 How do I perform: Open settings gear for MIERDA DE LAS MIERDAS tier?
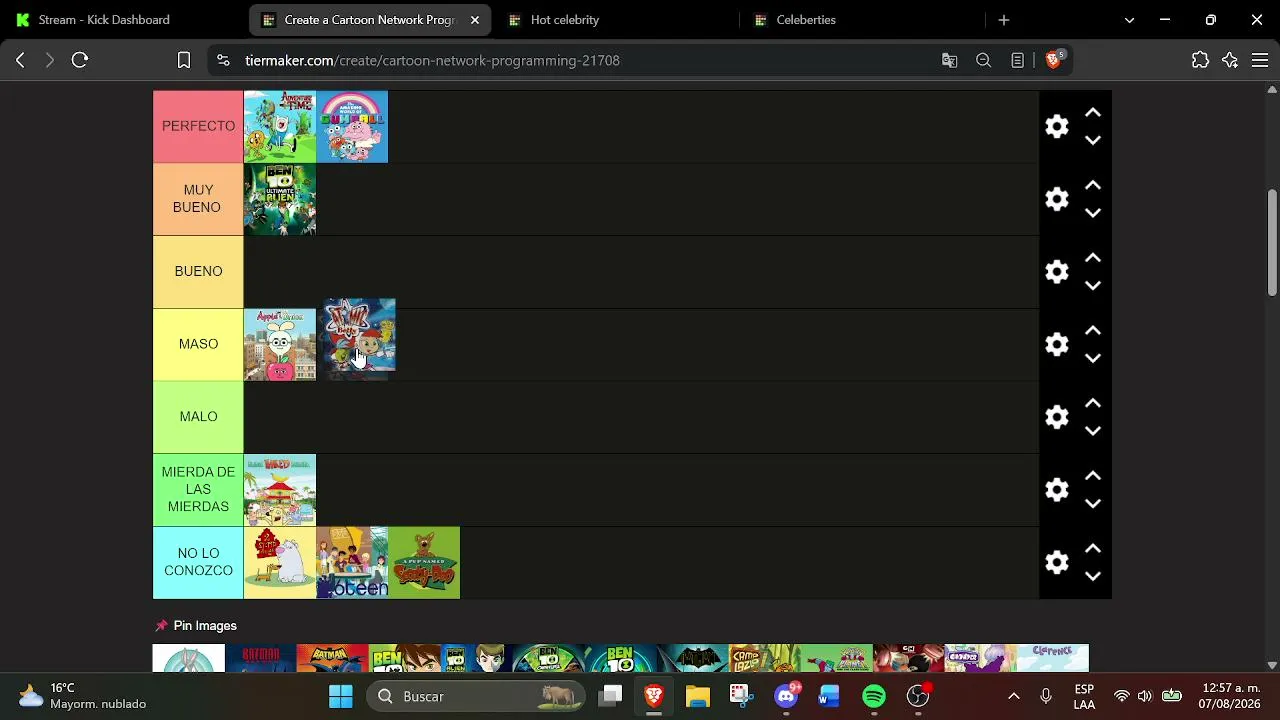pyautogui.click(x=1057, y=490)
